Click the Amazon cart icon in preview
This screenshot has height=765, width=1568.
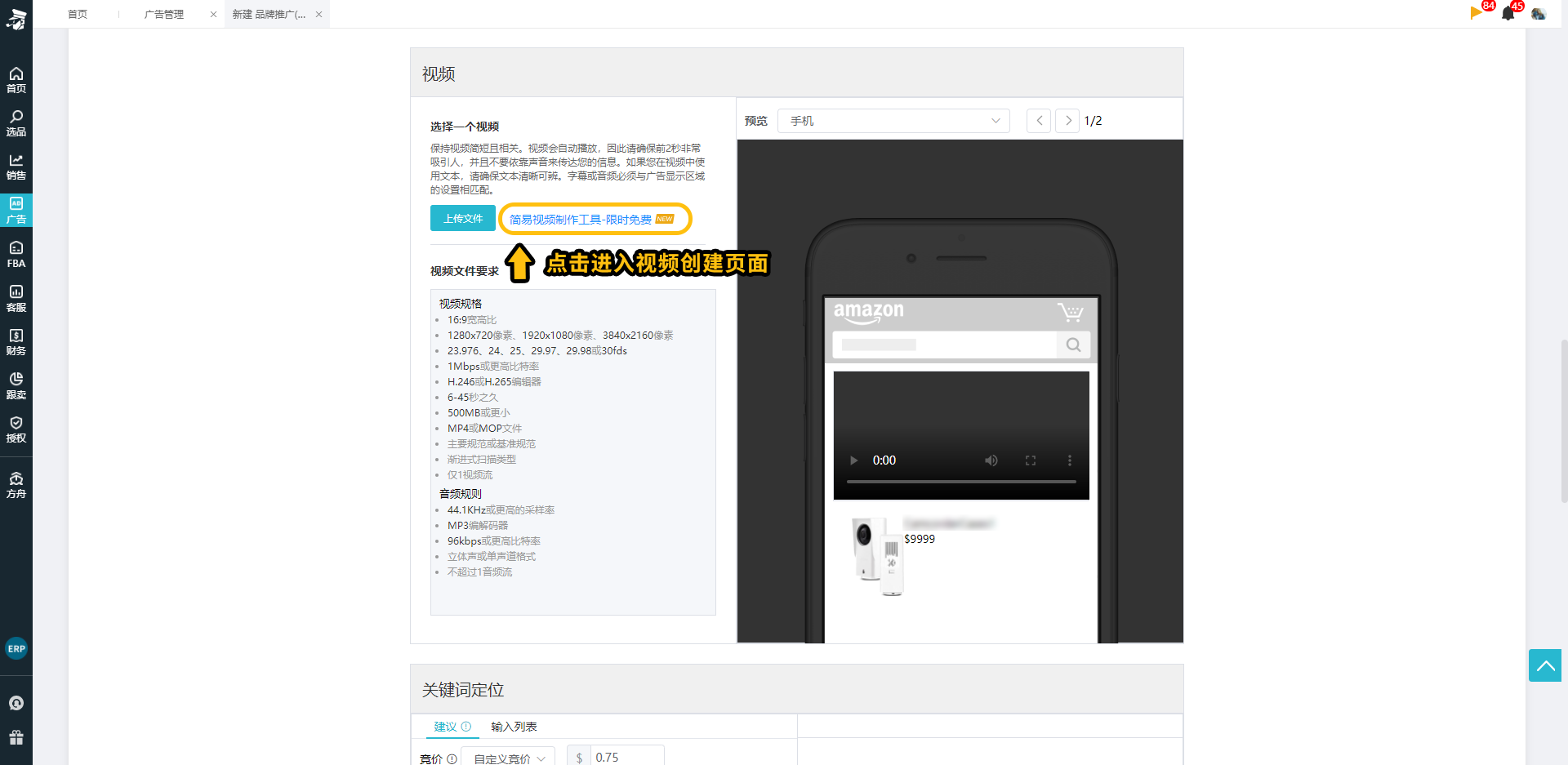(x=1071, y=312)
